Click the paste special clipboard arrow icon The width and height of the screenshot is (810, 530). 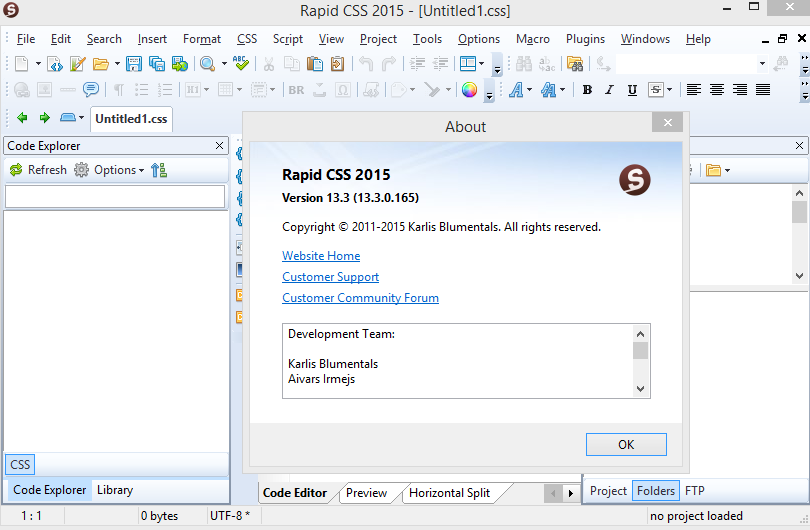[337, 64]
